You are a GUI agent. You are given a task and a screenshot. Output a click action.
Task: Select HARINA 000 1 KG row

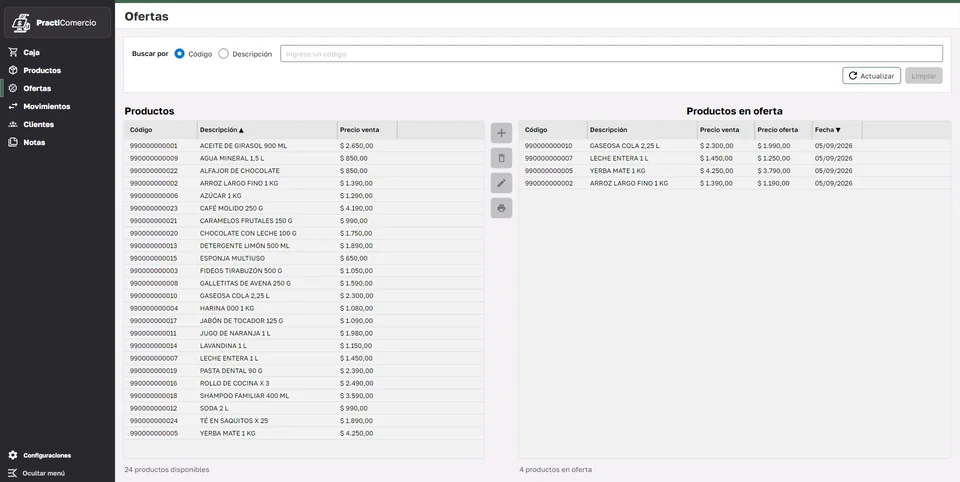point(304,308)
